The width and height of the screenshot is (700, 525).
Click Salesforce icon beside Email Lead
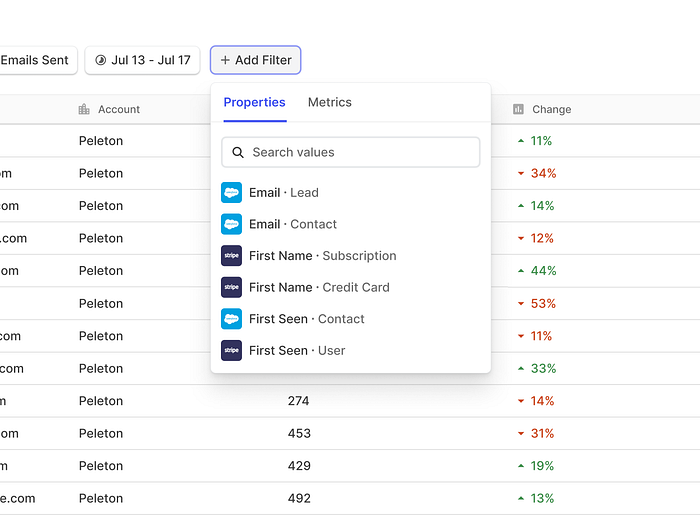tap(231, 192)
